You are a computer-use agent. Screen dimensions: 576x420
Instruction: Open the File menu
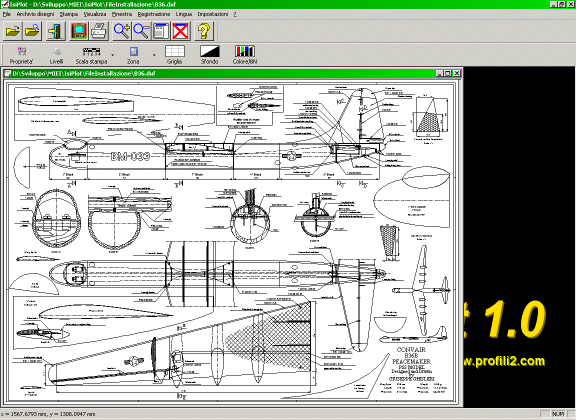[7, 14]
